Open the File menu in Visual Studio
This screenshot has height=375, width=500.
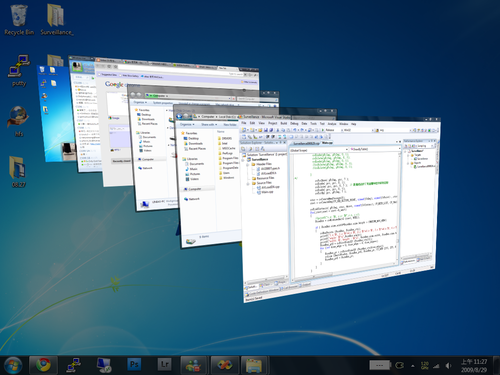click(244, 123)
